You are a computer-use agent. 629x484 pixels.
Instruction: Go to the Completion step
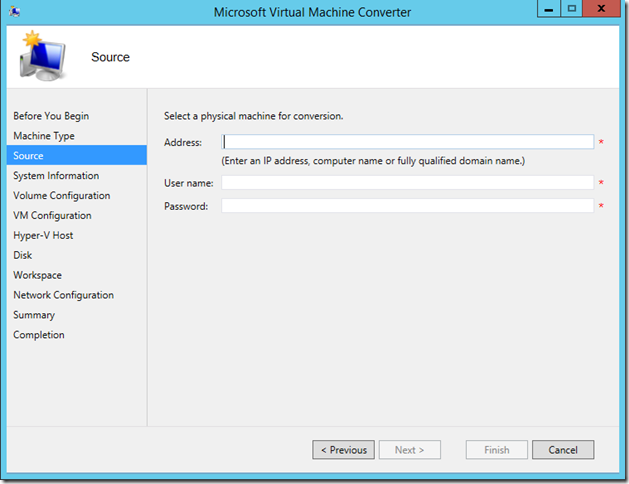pyautogui.click(x=39, y=335)
